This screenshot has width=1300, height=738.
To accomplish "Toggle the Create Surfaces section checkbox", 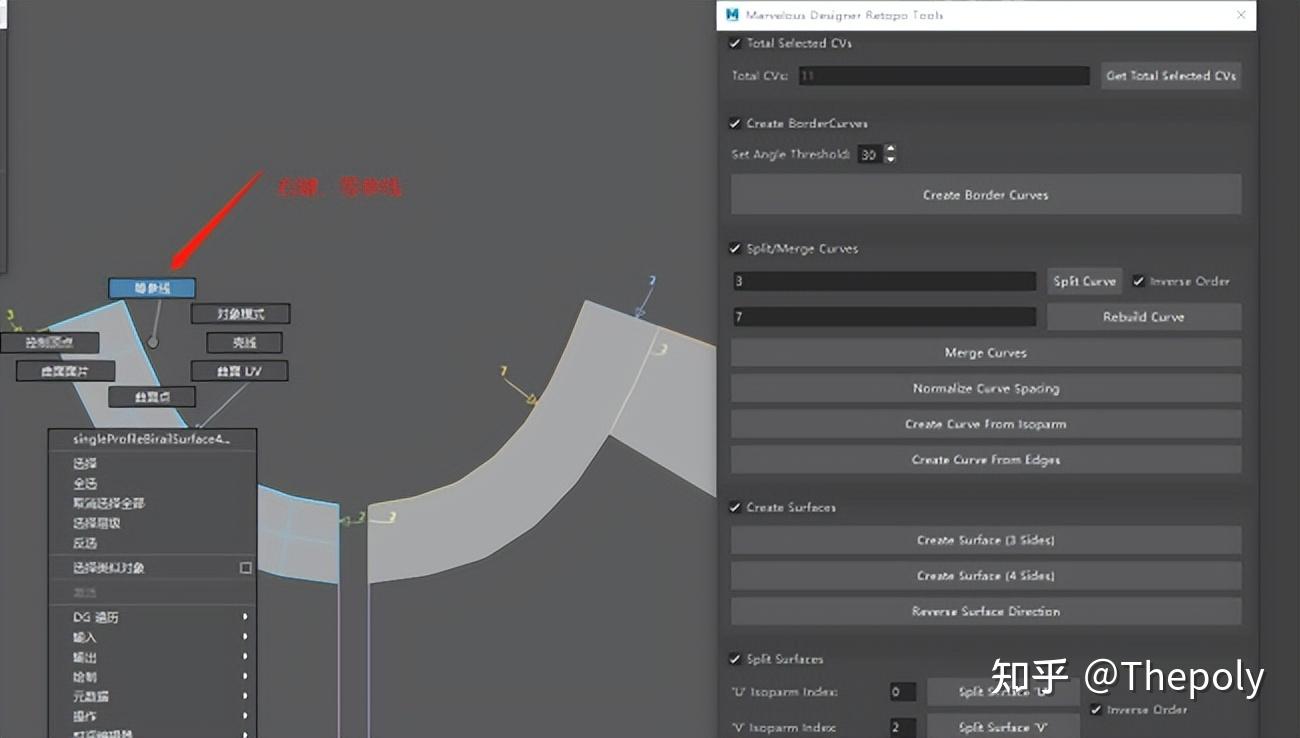I will (736, 507).
